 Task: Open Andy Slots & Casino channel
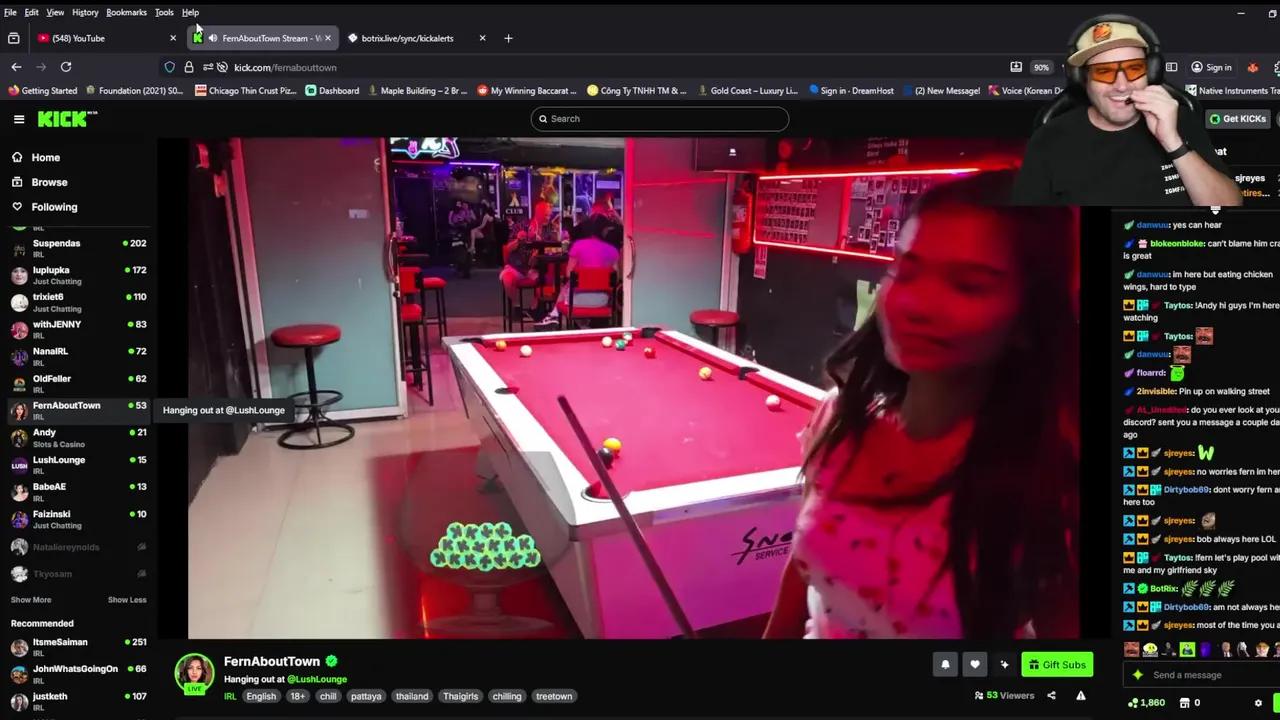pyautogui.click(x=78, y=437)
